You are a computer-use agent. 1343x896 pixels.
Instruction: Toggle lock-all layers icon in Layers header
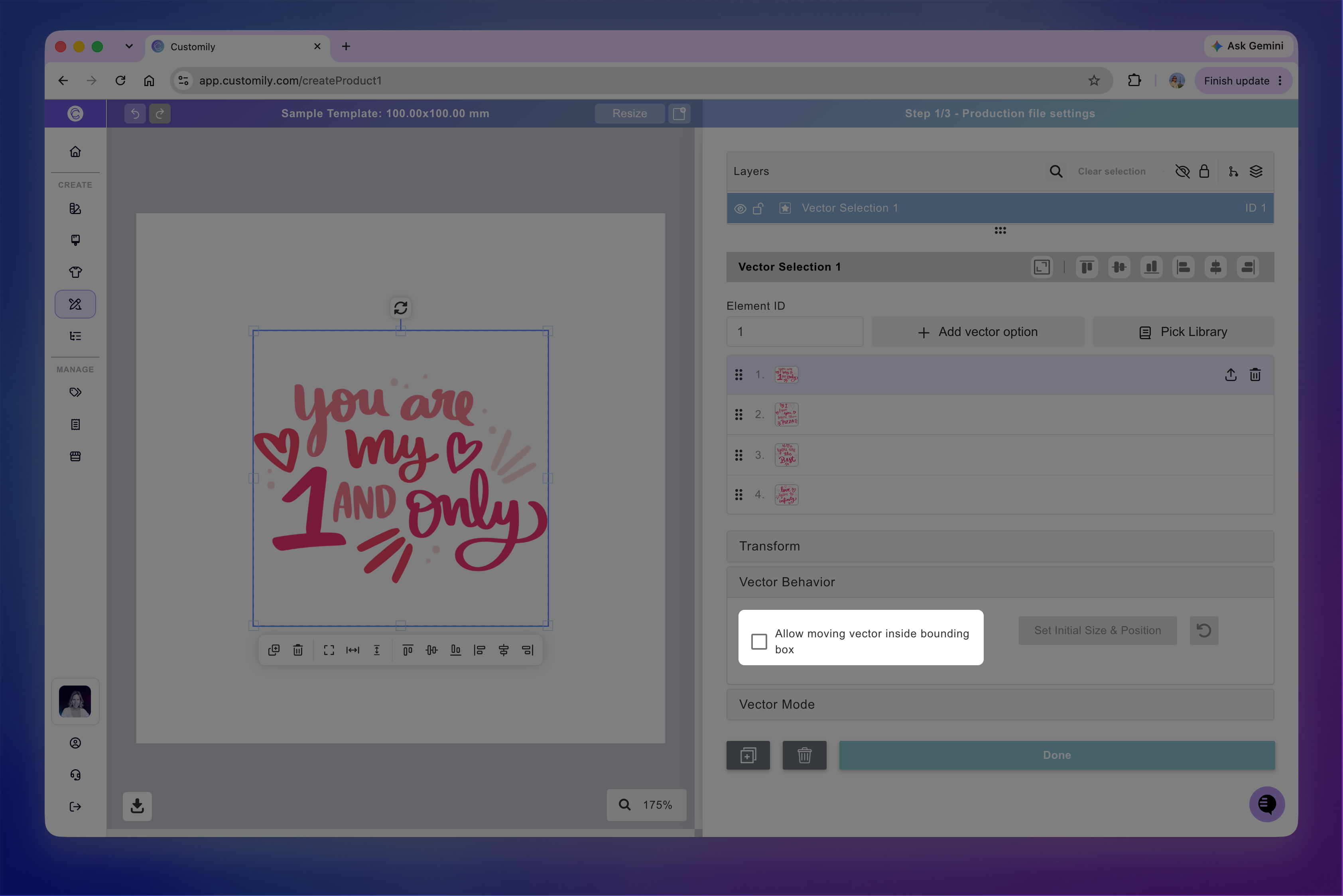click(1204, 171)
